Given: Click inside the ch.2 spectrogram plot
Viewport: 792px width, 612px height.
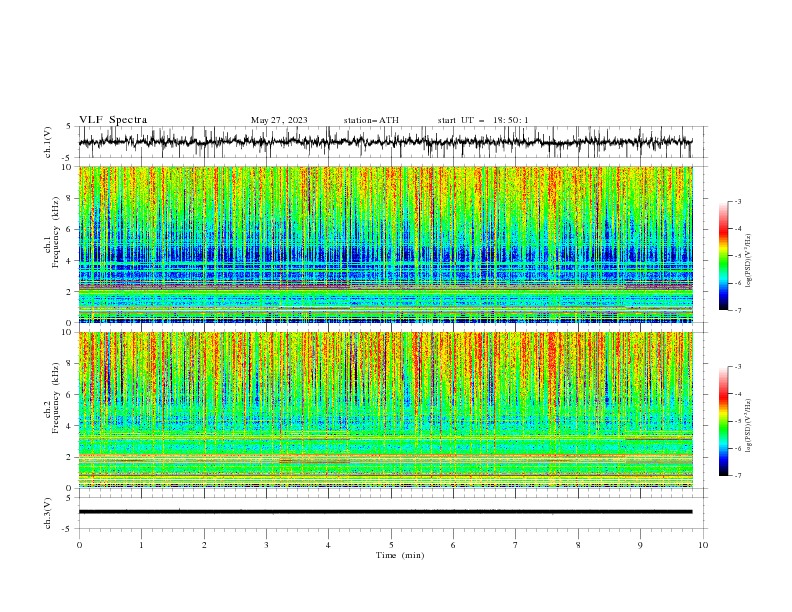Looking at the screenshot, I should coord(385,410).
